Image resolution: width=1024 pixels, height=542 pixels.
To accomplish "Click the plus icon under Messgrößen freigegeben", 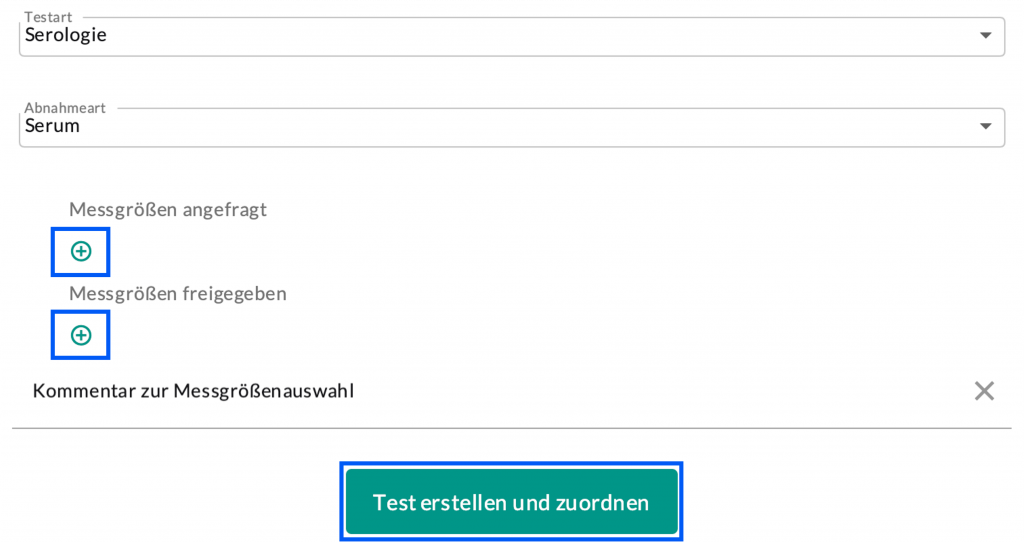I will point(80,335).
